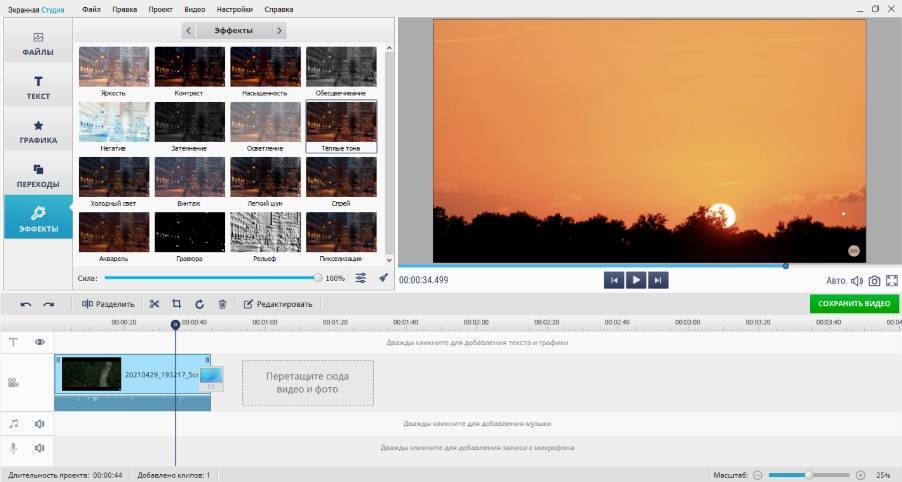
Task: Take a snapshot with the camera icon
Action: (874, 281)
